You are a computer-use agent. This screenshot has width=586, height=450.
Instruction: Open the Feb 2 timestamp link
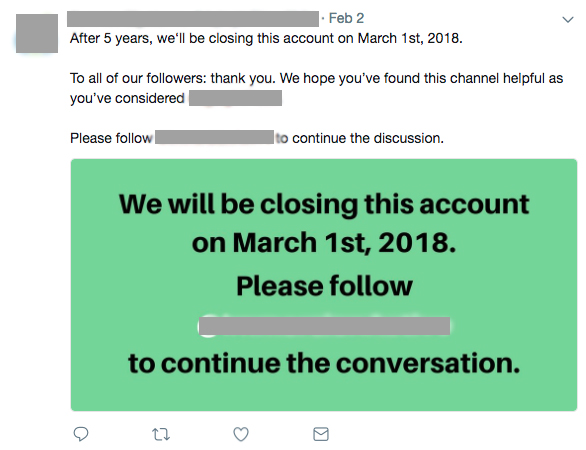pyautogui.click(x=346, y=18)
